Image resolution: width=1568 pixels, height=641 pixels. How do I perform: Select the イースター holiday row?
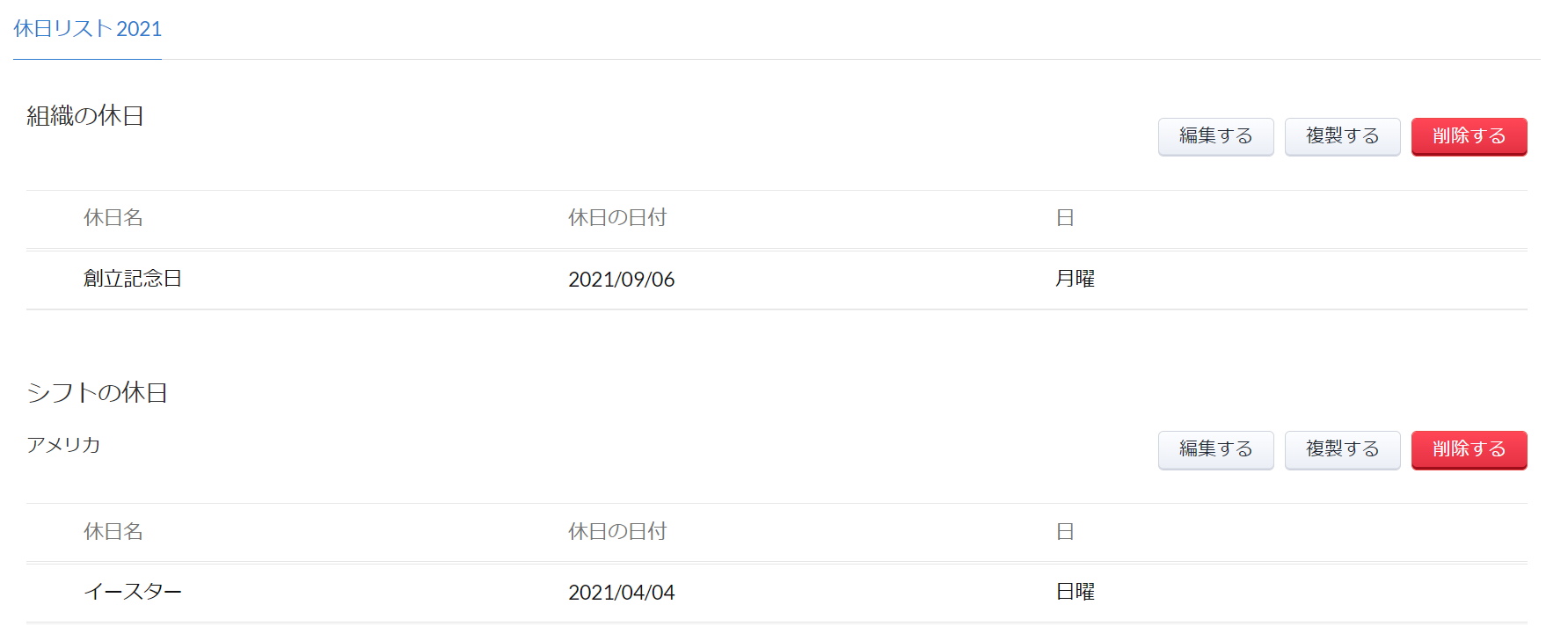[133, 592]
